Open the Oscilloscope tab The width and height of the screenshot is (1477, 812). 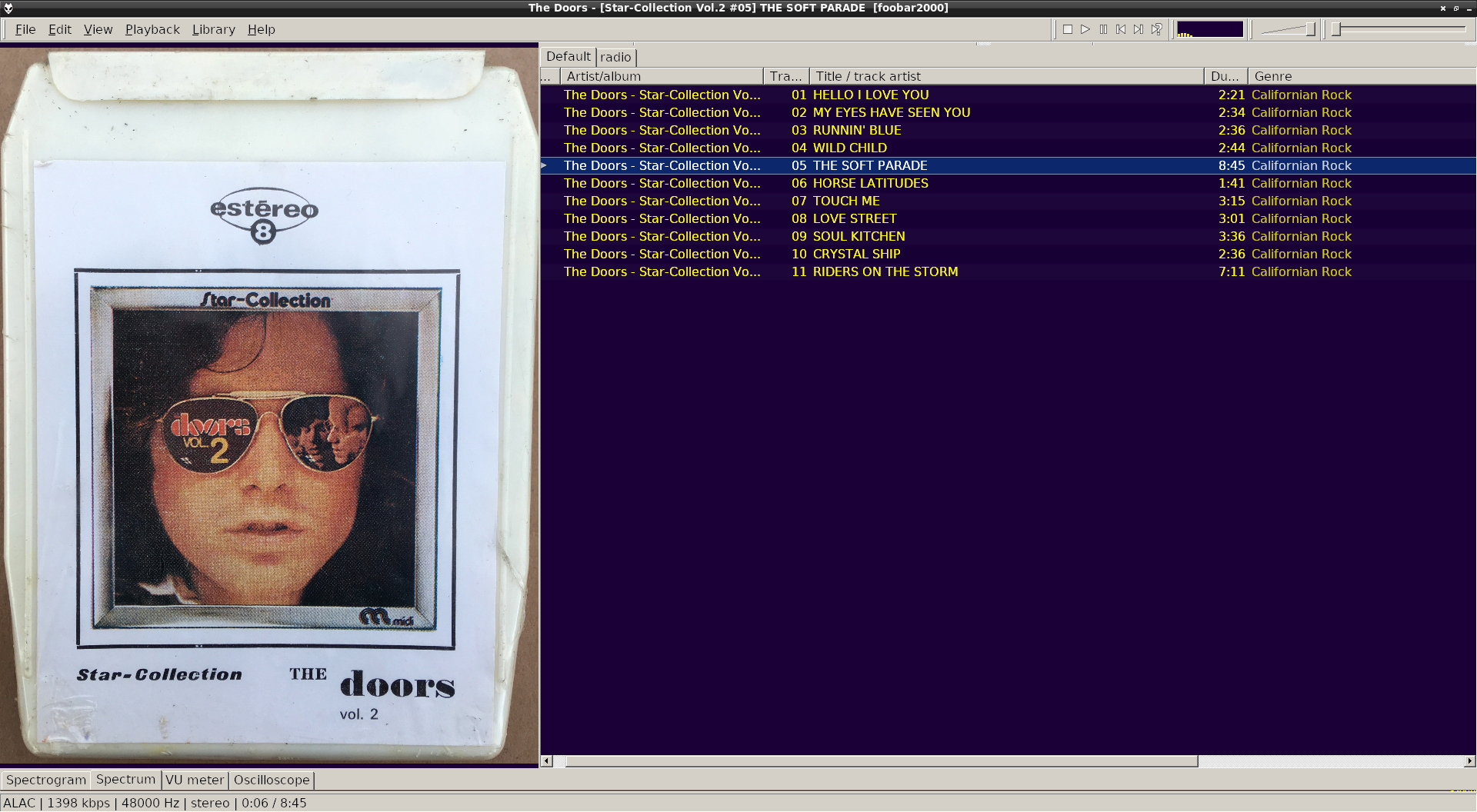coord(272,780)
